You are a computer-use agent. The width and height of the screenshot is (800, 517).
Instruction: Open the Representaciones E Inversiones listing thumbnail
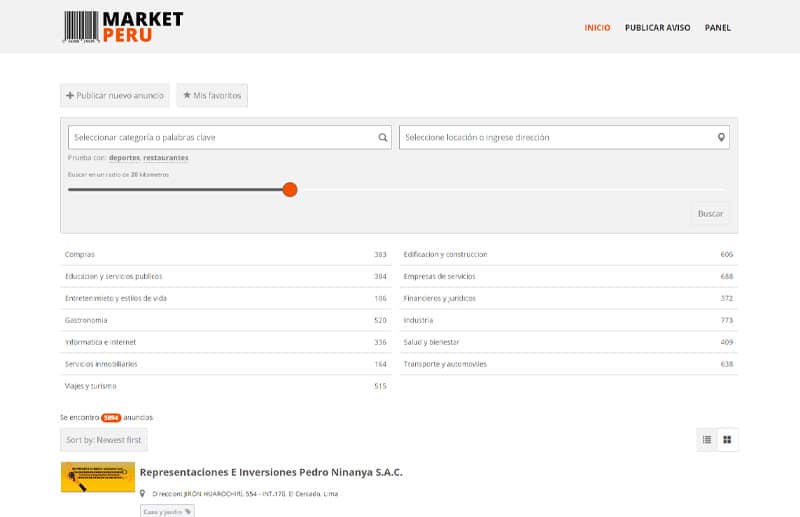coord(98,477)
